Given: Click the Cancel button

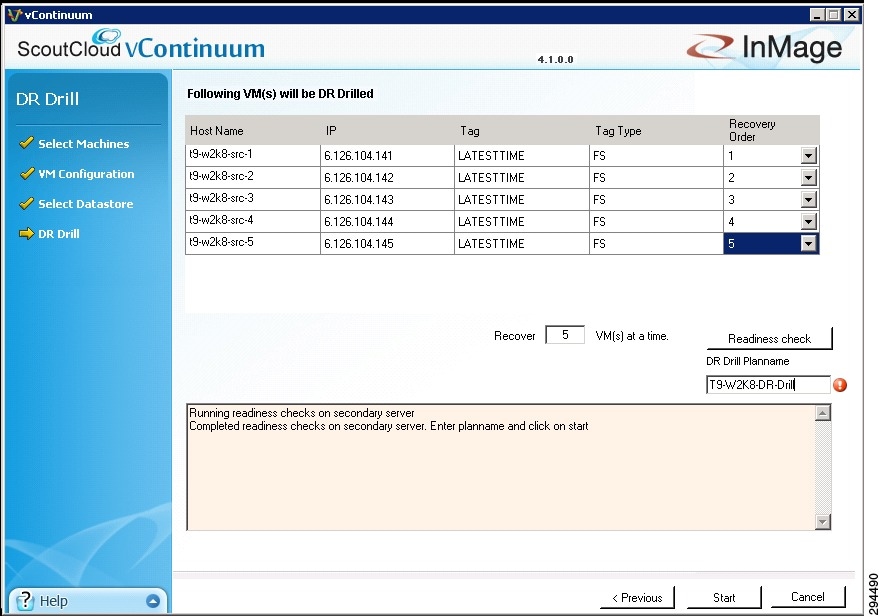Looking at the screenshot, I should 807,597.
